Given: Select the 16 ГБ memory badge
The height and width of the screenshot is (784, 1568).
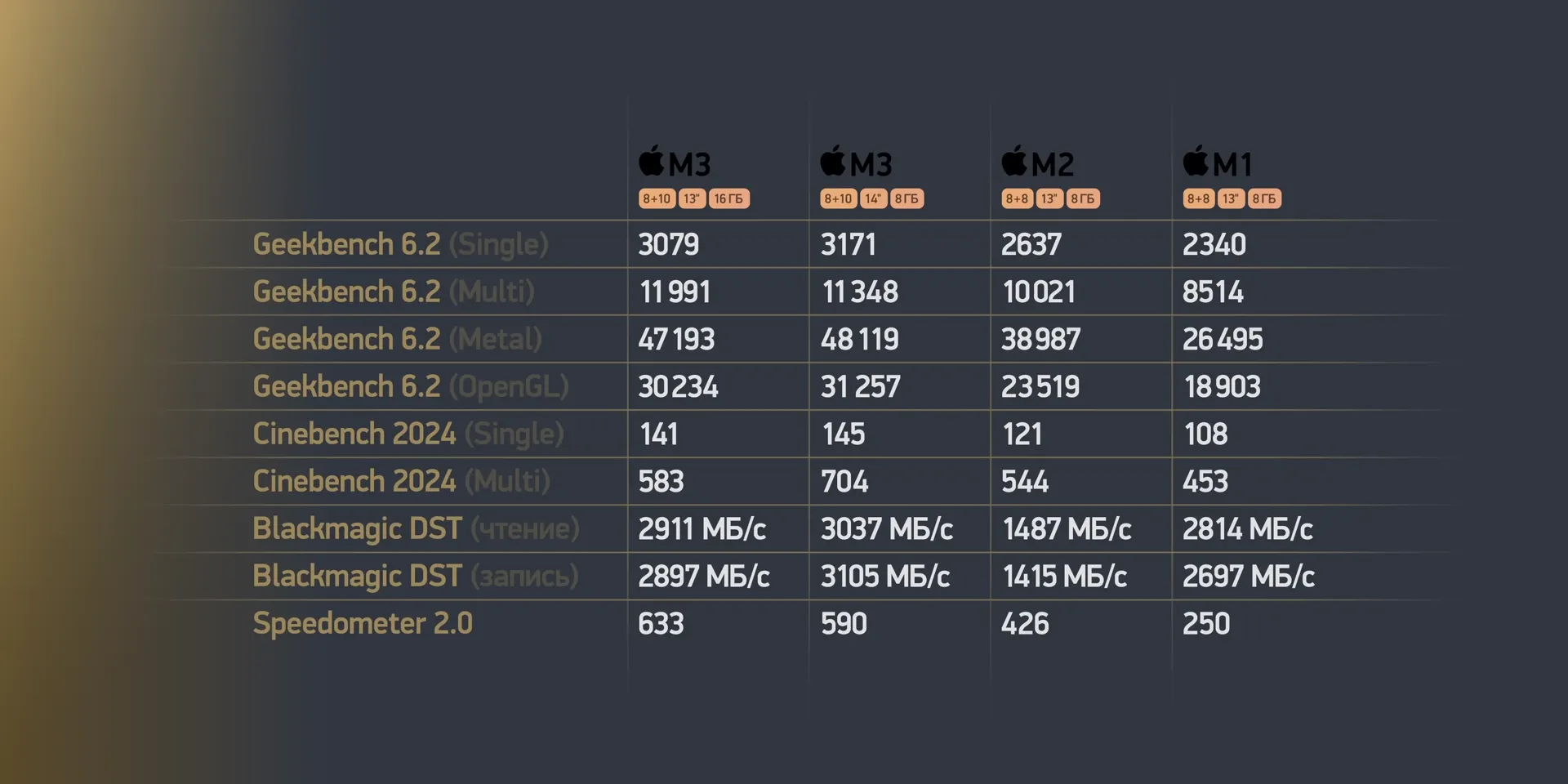Looking at the screenshot, I should click(728, 198).
